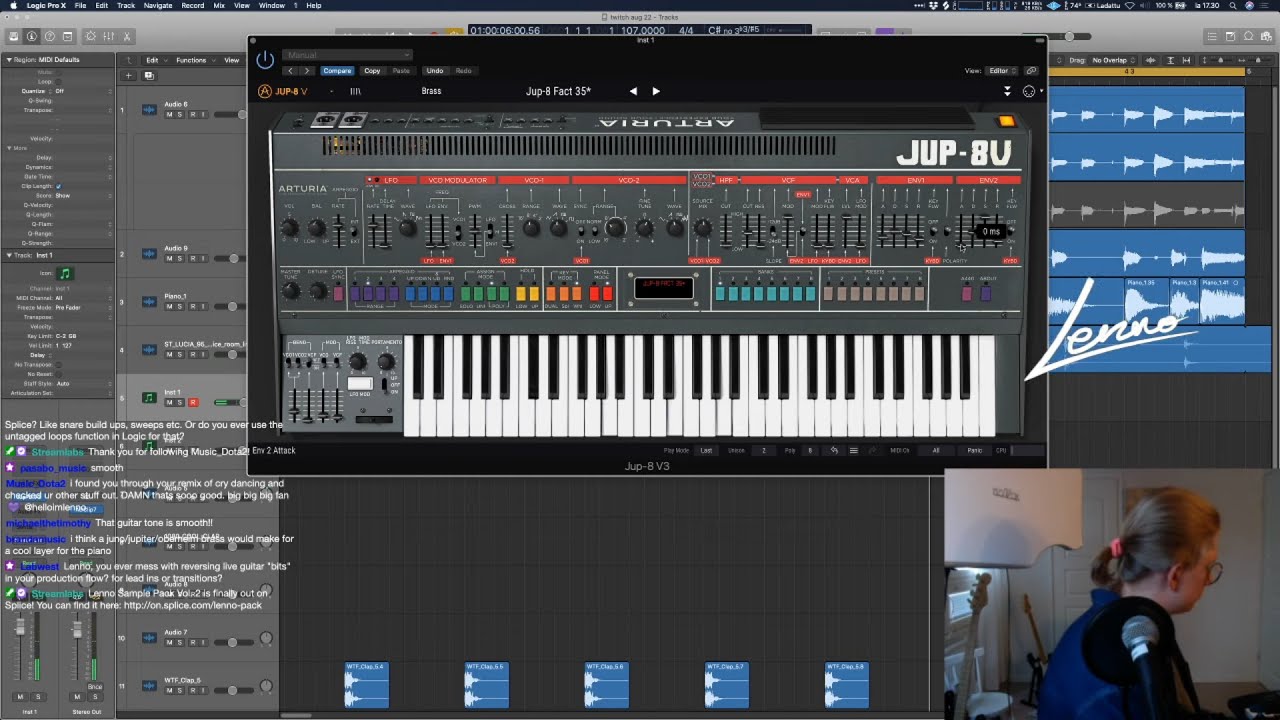
Task: Go to previous plugin setting with left chevron
Action: click(291, 71)
